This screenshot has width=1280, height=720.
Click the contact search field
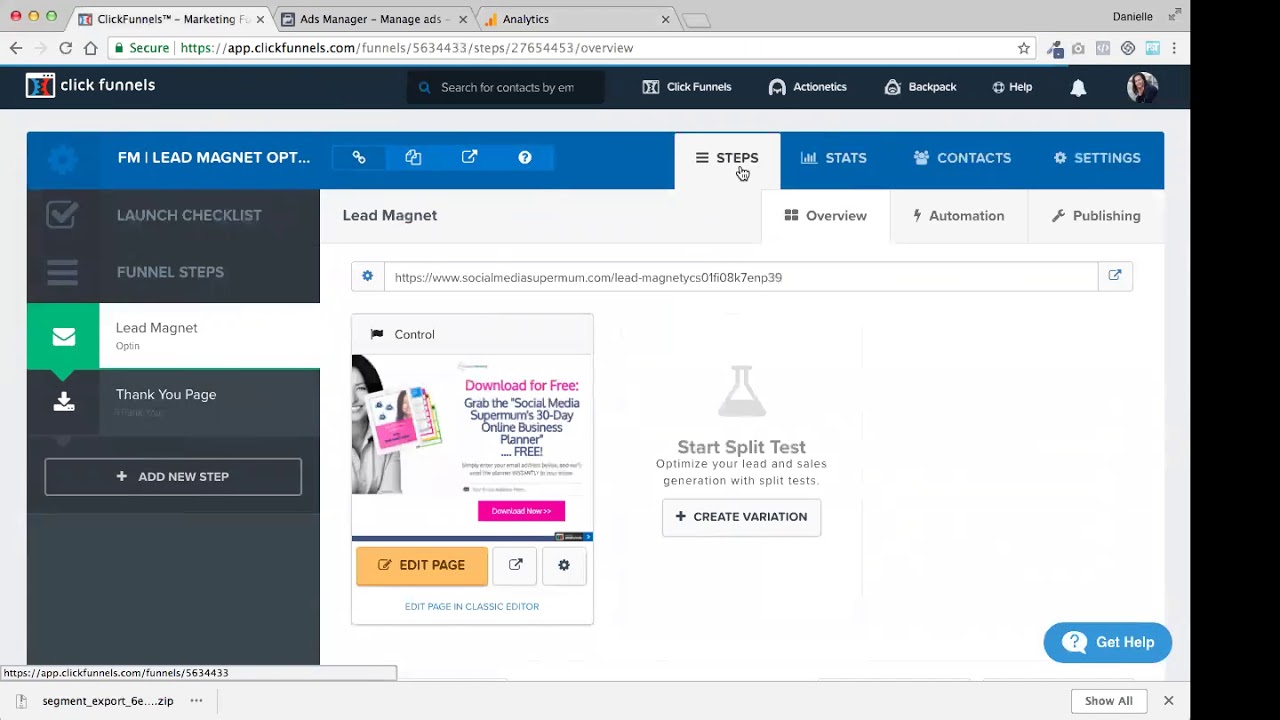tap(506, 87)
